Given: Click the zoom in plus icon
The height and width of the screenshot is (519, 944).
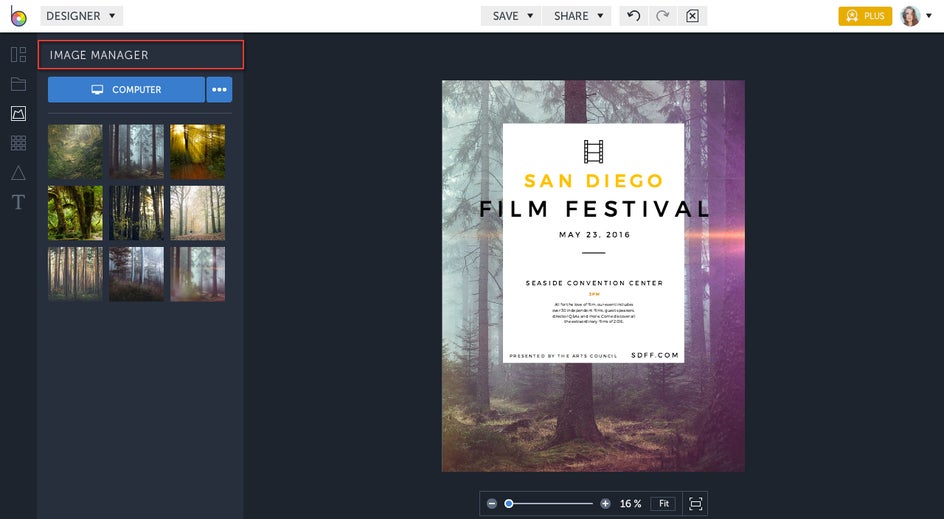Looking at the screenshot, I should point(605,503).
